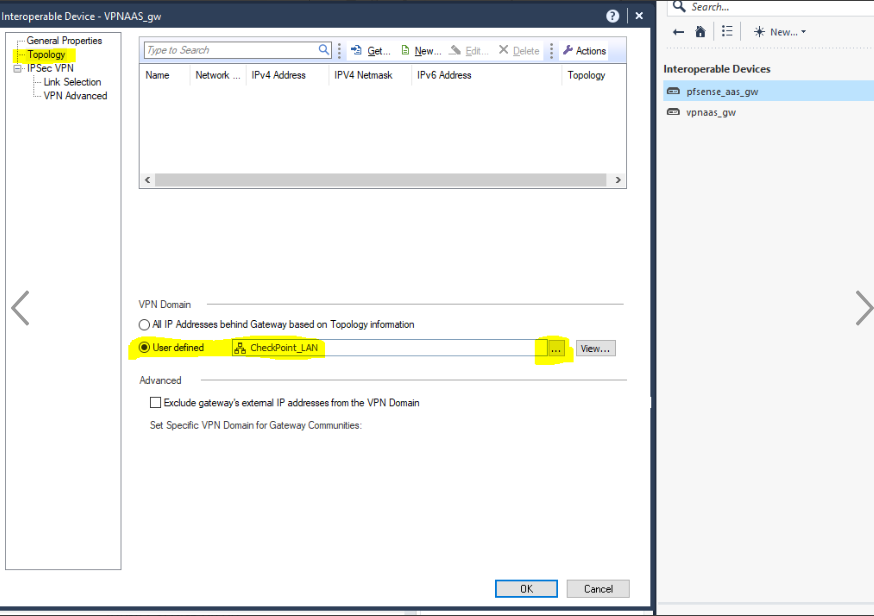Open the VPN domain browse ellipsis button

point(557,348)
